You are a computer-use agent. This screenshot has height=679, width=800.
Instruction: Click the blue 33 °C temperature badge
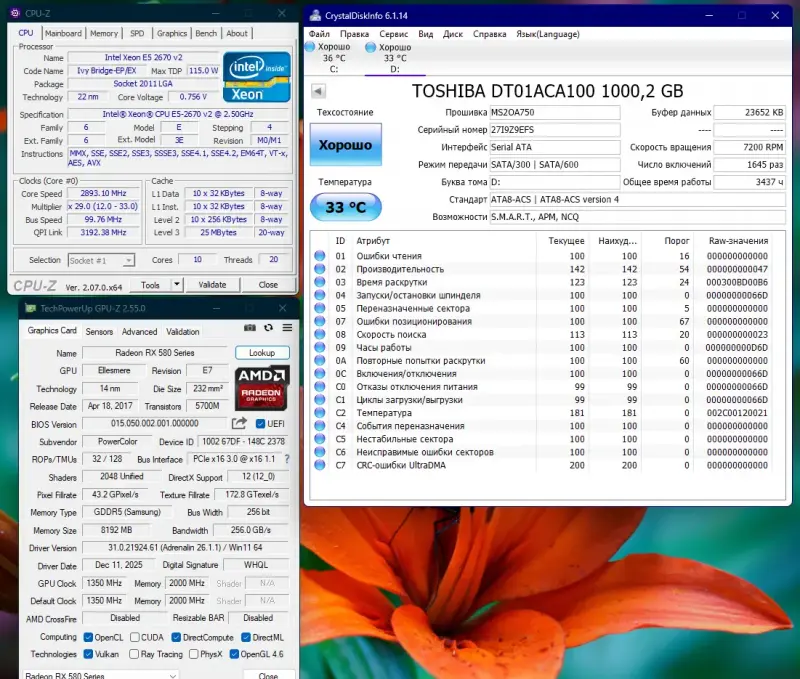tap(345, 207)
